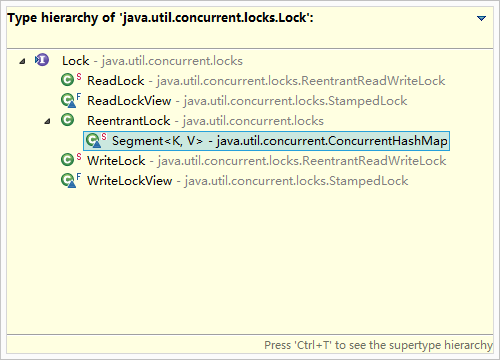Click the Ctrl+T supertype hierarchy hint

click(378, 345)
